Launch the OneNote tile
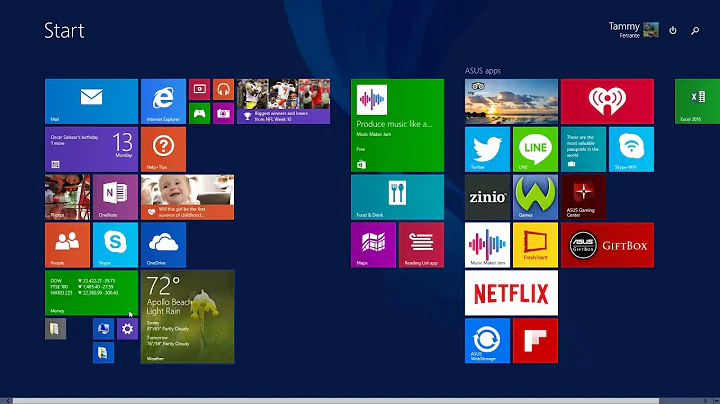Screen dimensions: 720x404 (115, 197)
